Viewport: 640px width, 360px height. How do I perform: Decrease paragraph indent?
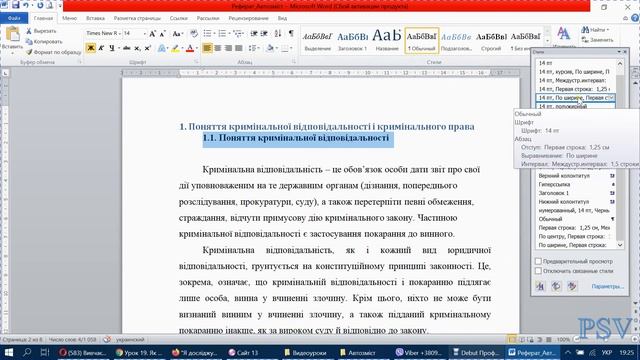point(254,33)
